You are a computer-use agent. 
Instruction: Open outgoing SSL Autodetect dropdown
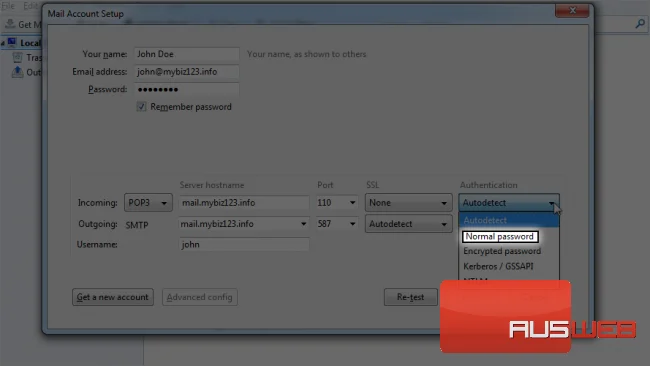click(x=408, y=224)
